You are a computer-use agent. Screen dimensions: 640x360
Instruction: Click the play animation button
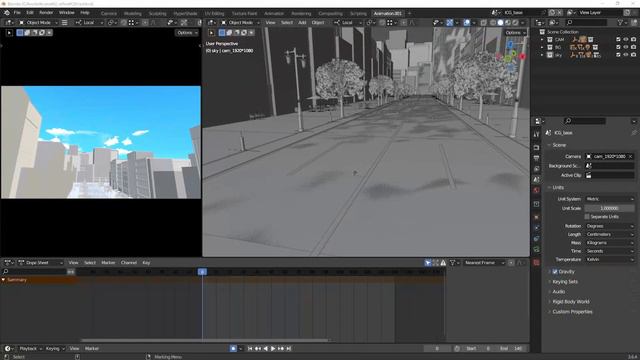coord(273,349)
